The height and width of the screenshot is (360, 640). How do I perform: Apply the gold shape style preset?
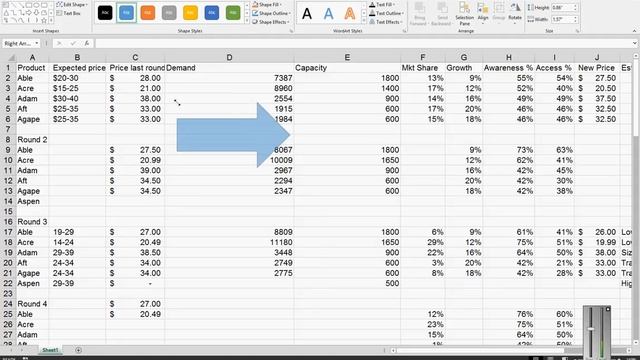point(190,13)
